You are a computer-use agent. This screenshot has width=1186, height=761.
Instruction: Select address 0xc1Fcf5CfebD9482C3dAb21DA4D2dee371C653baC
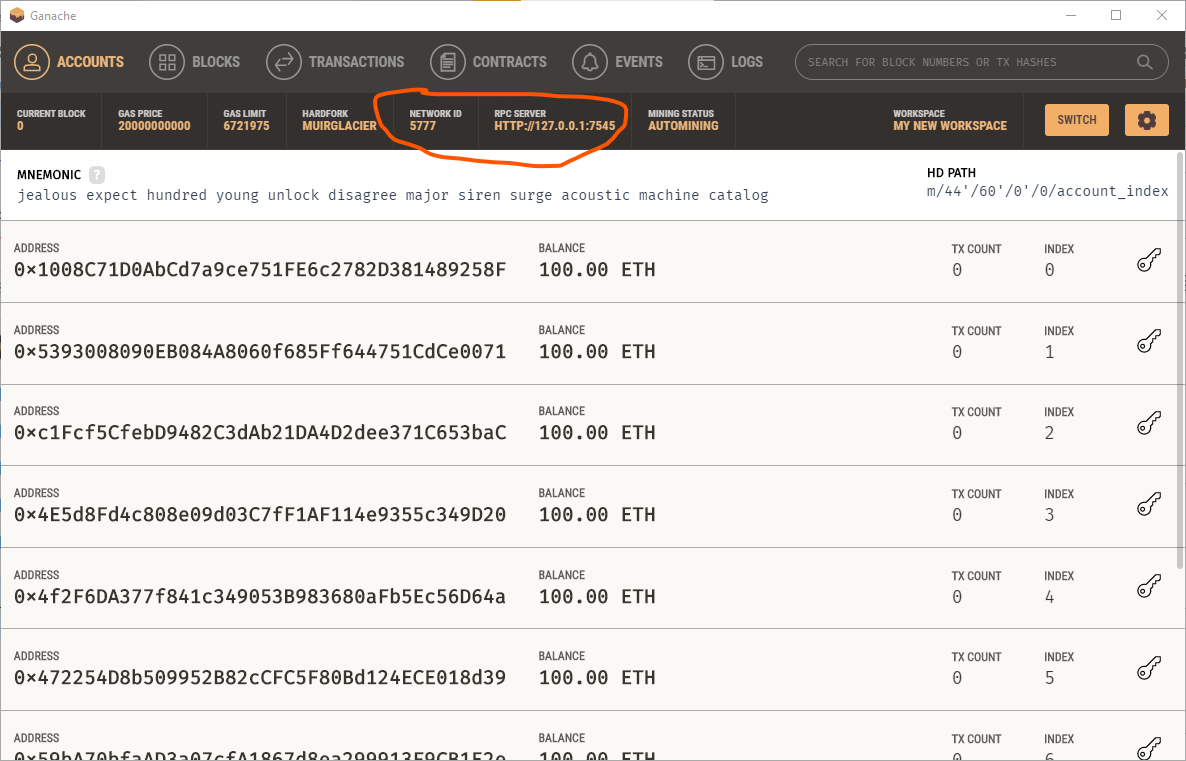pyautogui.click(x=259, y=433)
